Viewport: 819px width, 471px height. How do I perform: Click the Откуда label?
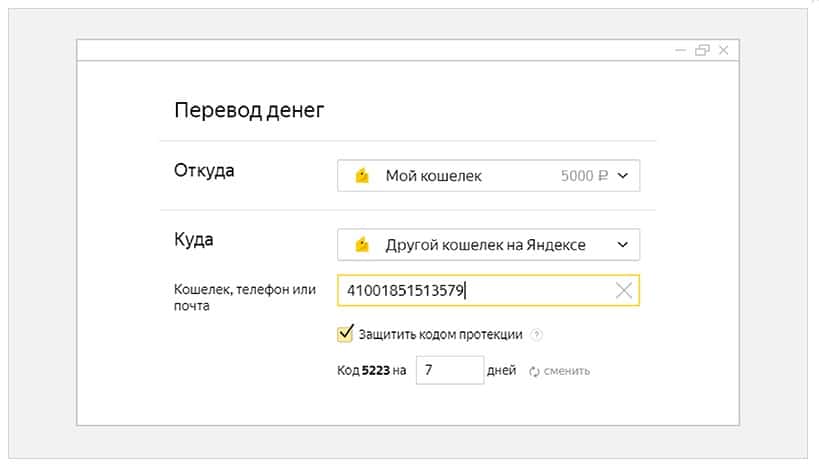point(204,170)
